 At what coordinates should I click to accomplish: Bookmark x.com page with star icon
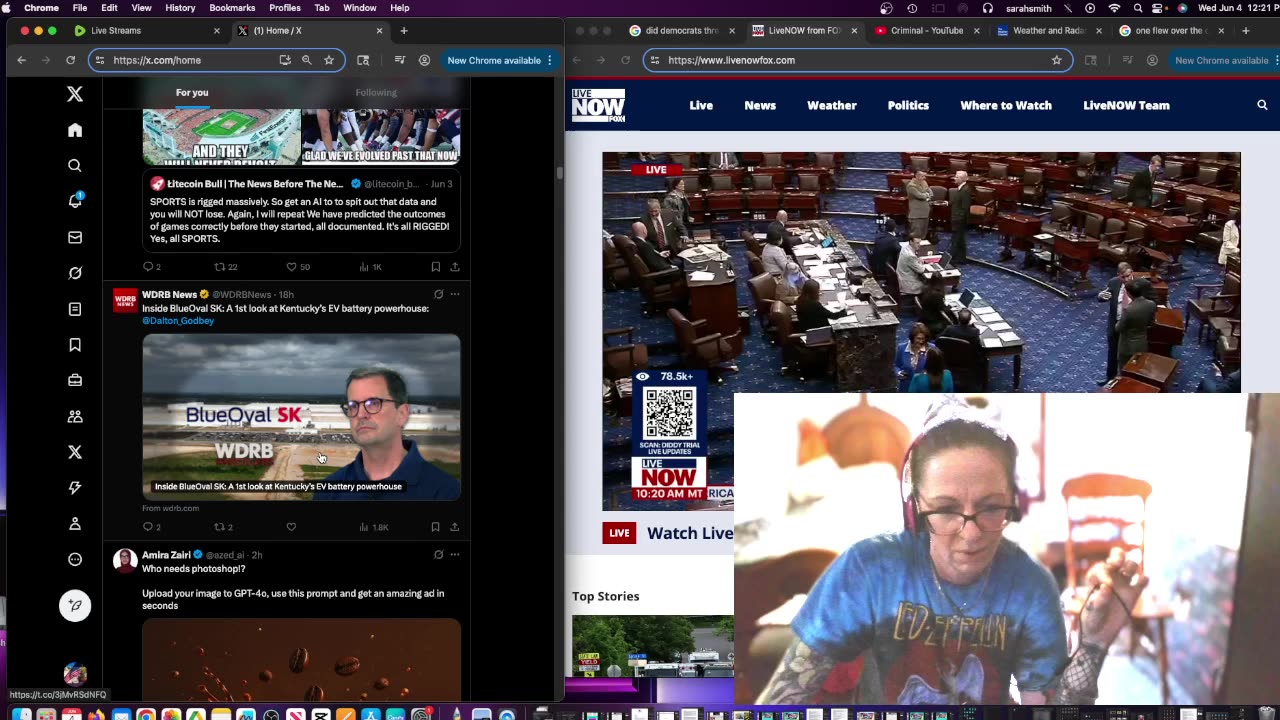pos(329,60)
